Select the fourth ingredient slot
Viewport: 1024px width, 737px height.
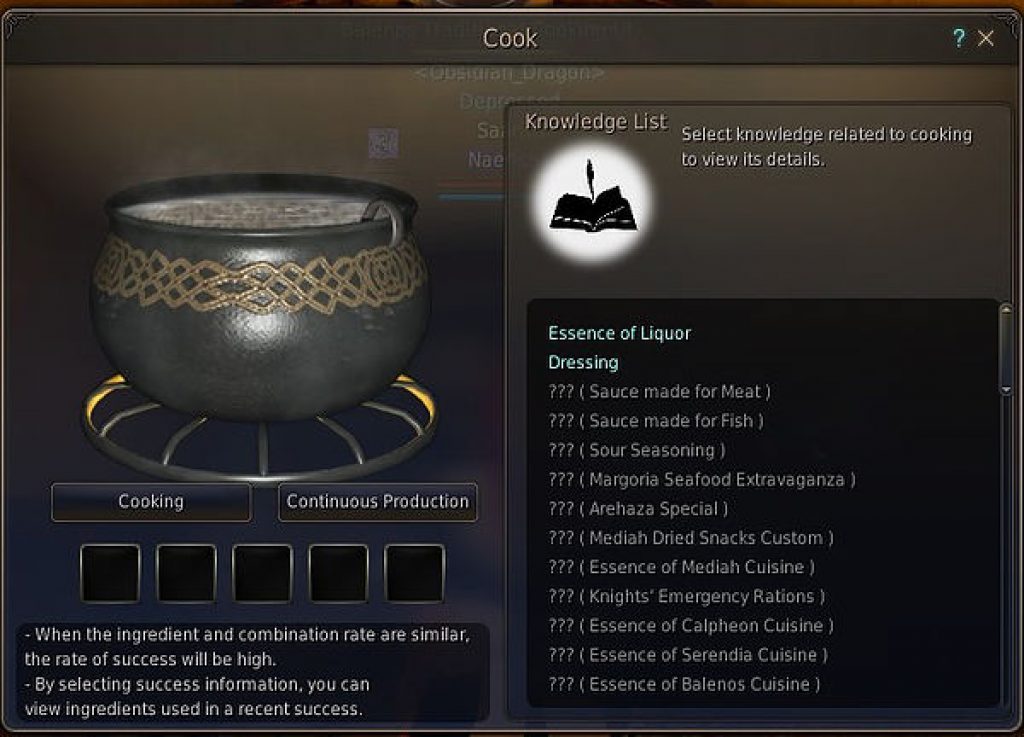(x=338, y=573)
